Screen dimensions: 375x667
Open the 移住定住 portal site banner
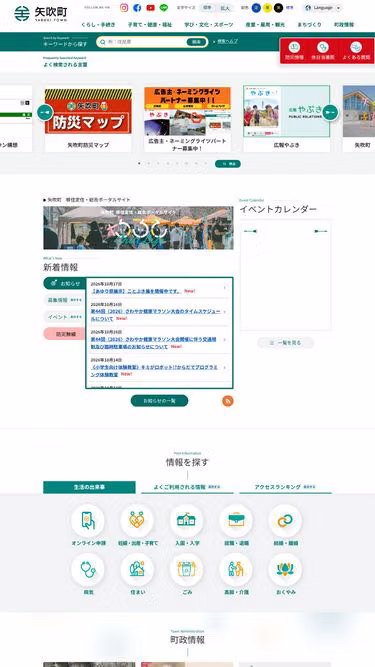(138, 228)
